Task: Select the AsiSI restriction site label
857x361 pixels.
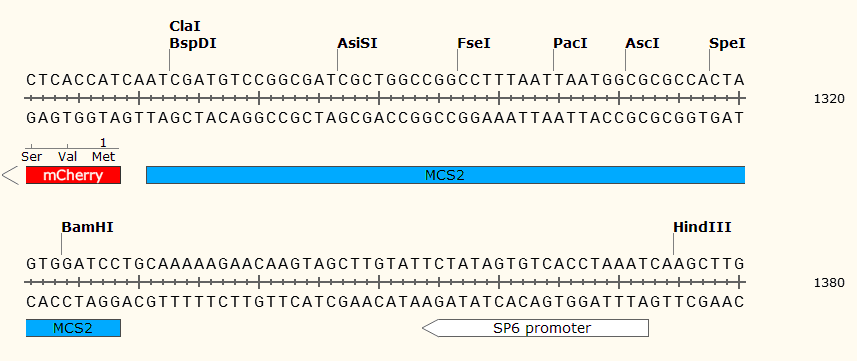Action: tap(357, 43)
